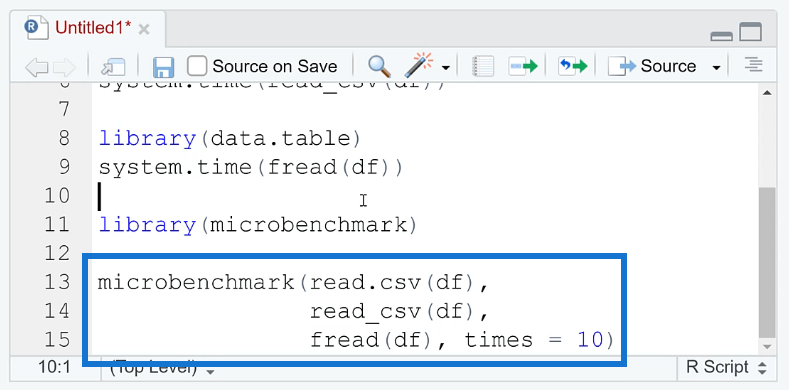Toggle Source on Save checkbox
This screenshot has width=789, height=390.
[x=197, y=66]
